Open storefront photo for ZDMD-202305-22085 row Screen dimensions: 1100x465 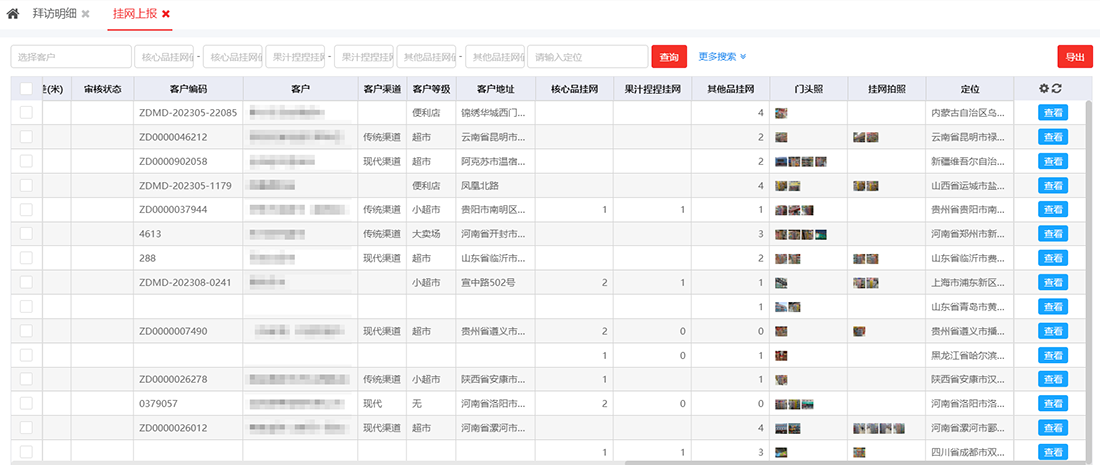coord(780,113)
